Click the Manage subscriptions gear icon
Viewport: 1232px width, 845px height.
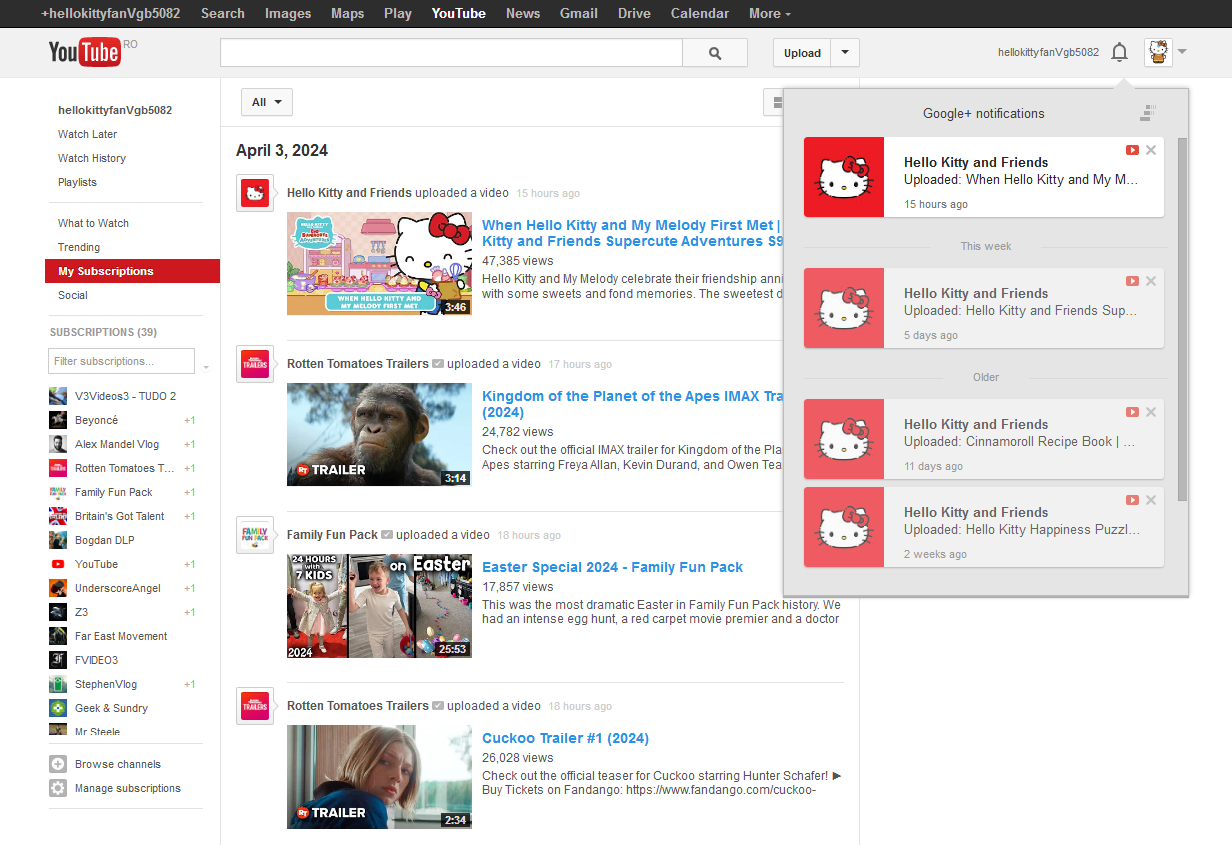(58, 788)
